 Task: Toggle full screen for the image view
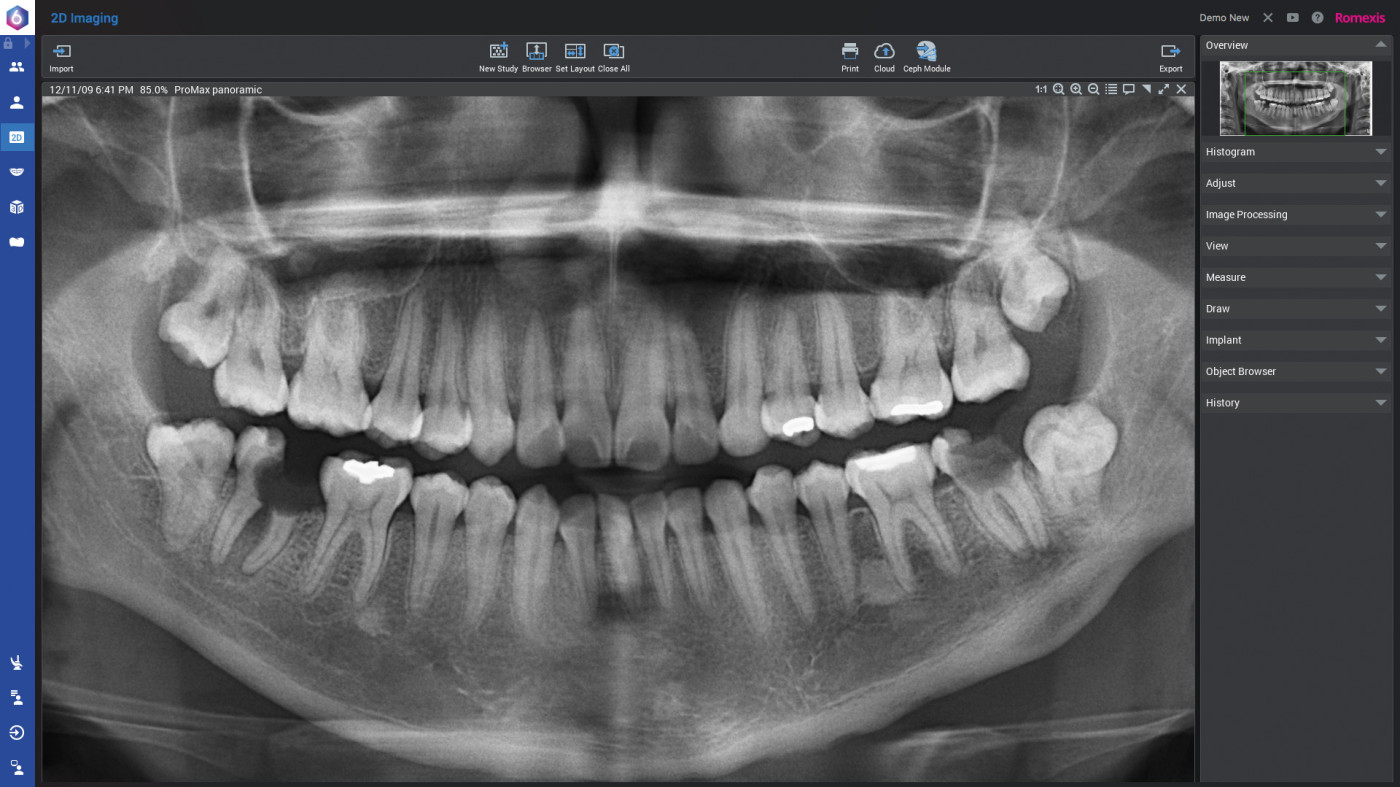1164,89
